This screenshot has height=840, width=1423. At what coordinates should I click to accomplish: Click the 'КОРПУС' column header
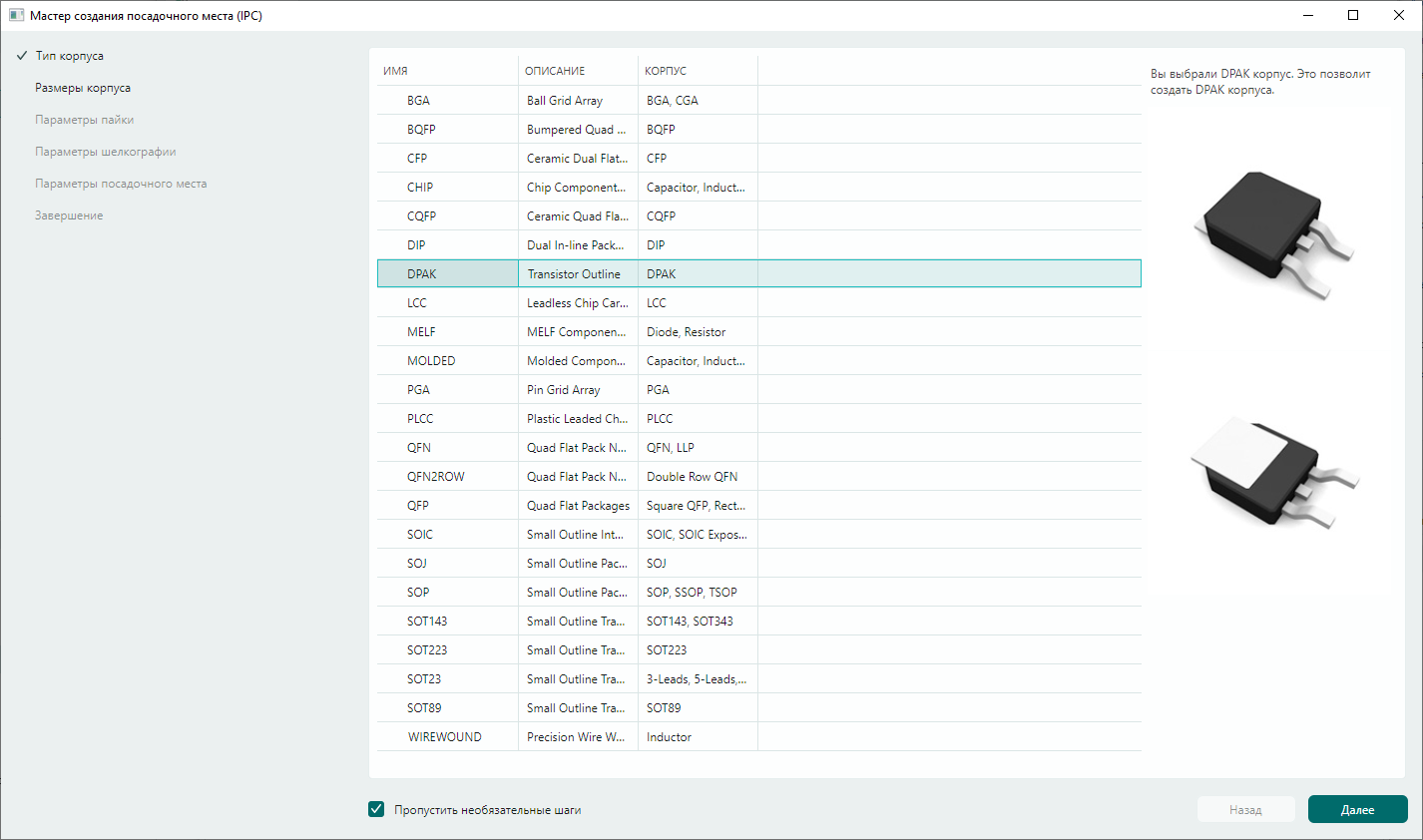tap(666, 71)
